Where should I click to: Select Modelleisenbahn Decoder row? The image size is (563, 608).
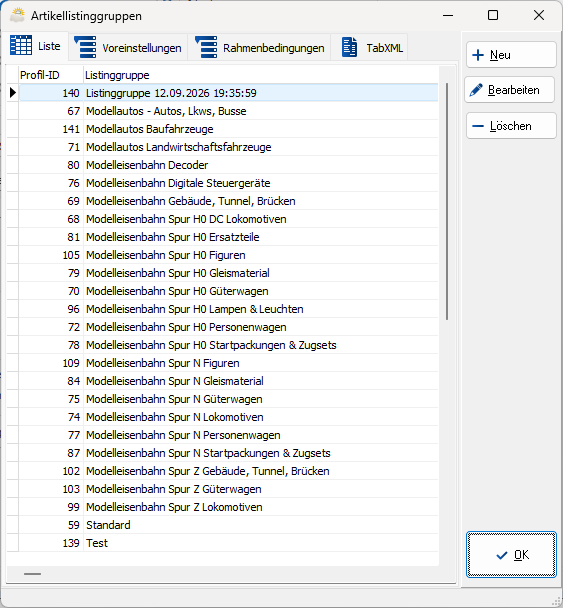tap(228, 165)
